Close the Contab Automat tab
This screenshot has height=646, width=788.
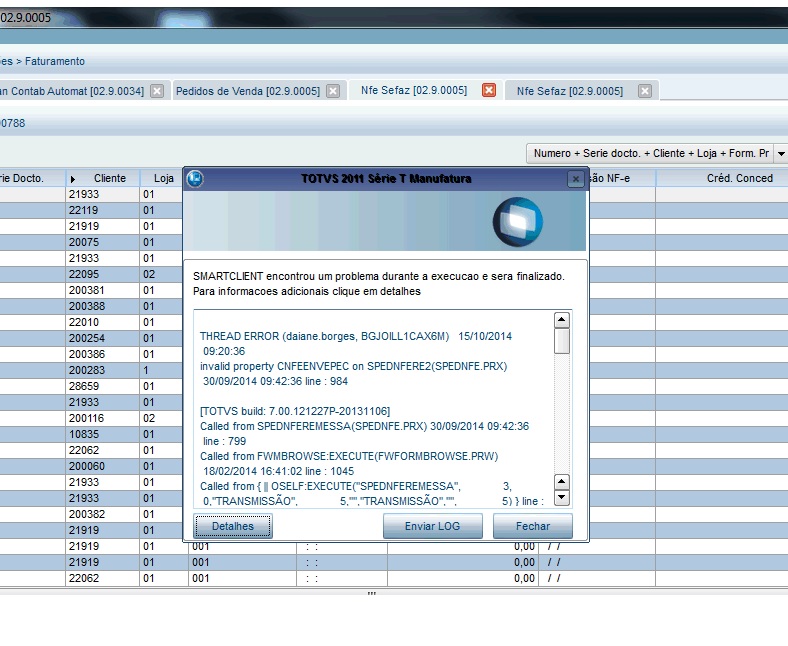157,91
